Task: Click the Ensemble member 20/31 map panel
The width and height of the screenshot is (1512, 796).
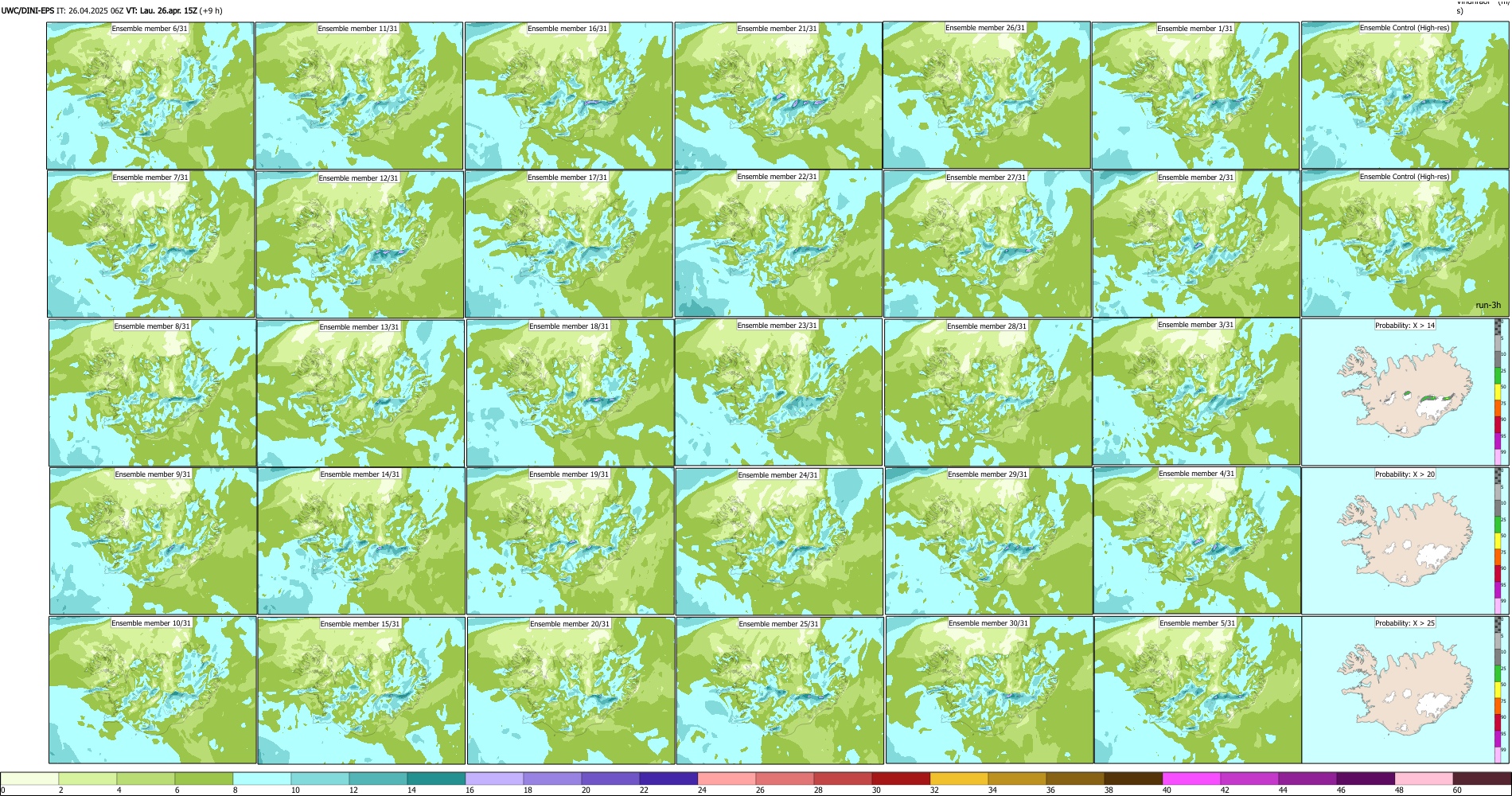Action: point(571,690)
